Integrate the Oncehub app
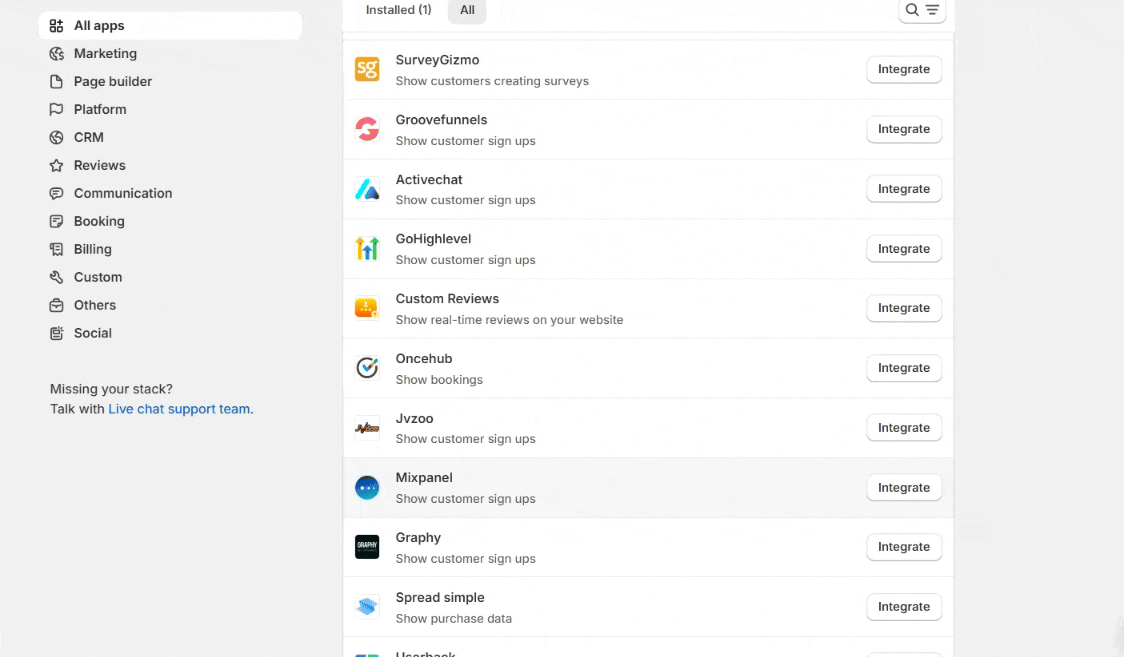The image size is (1124, 657). coord(904,368)
